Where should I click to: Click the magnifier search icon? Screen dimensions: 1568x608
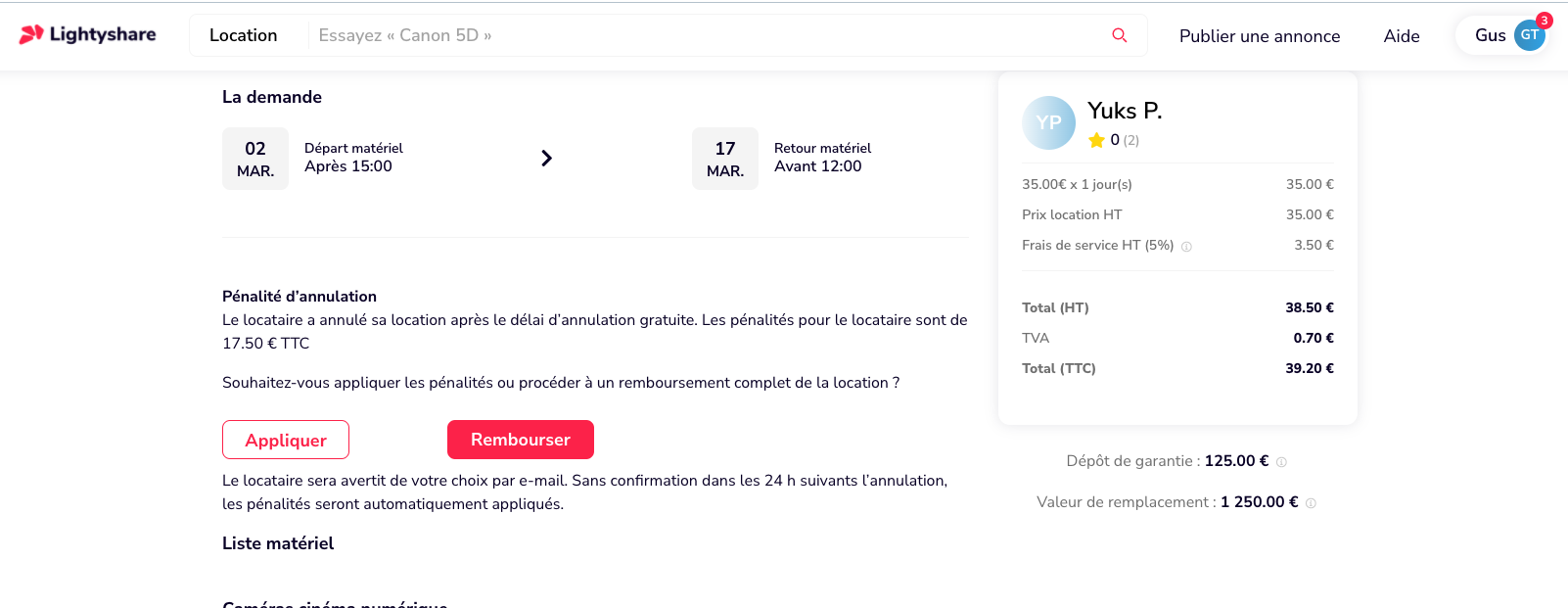click(1120, 35)
